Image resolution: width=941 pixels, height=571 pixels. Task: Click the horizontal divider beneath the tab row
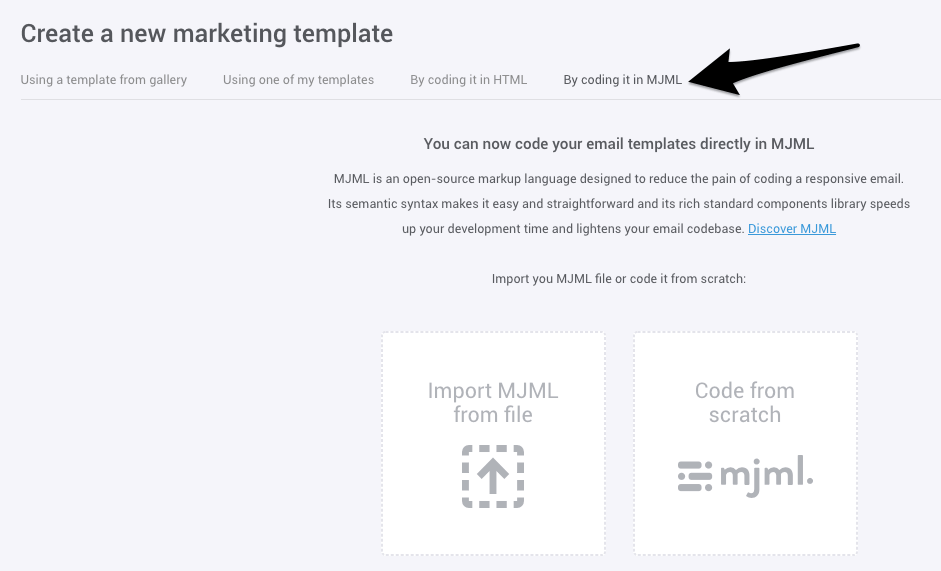[481, 99]
